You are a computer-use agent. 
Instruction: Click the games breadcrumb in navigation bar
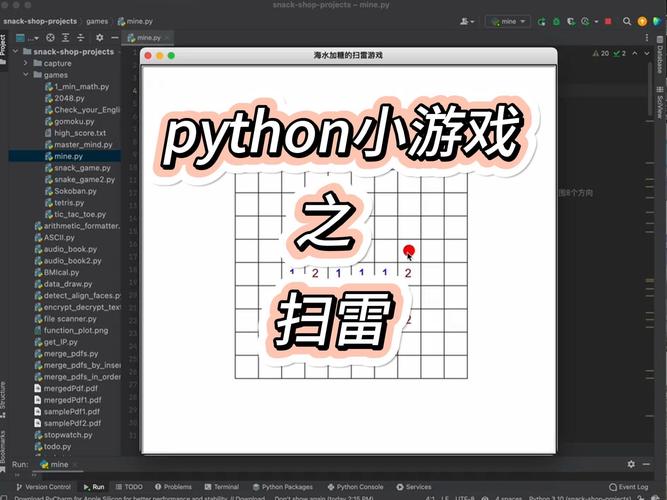click(x=97, y=21)
